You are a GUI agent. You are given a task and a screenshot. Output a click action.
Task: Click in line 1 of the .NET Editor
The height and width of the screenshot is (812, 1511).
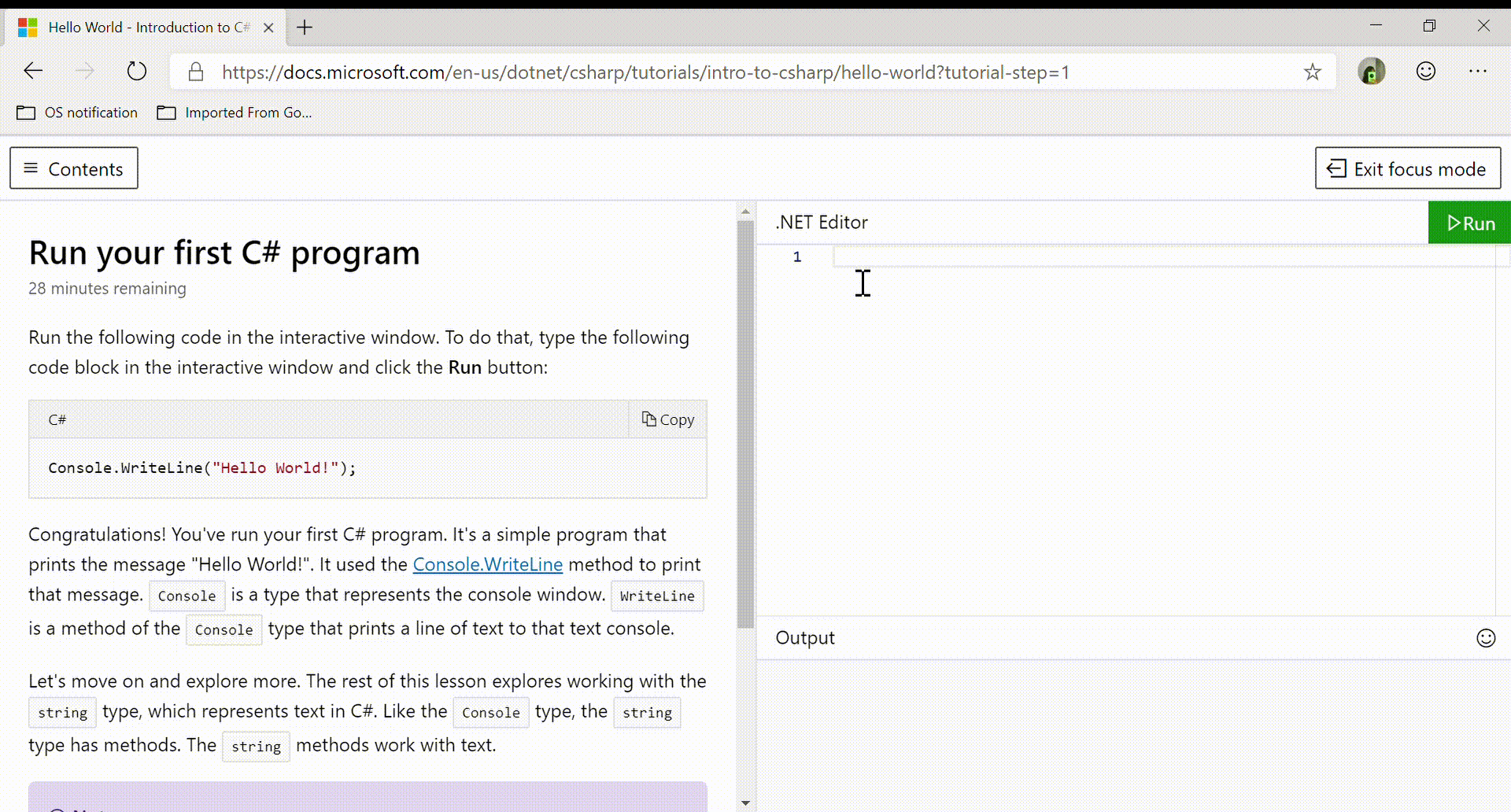coord(1165,257)
